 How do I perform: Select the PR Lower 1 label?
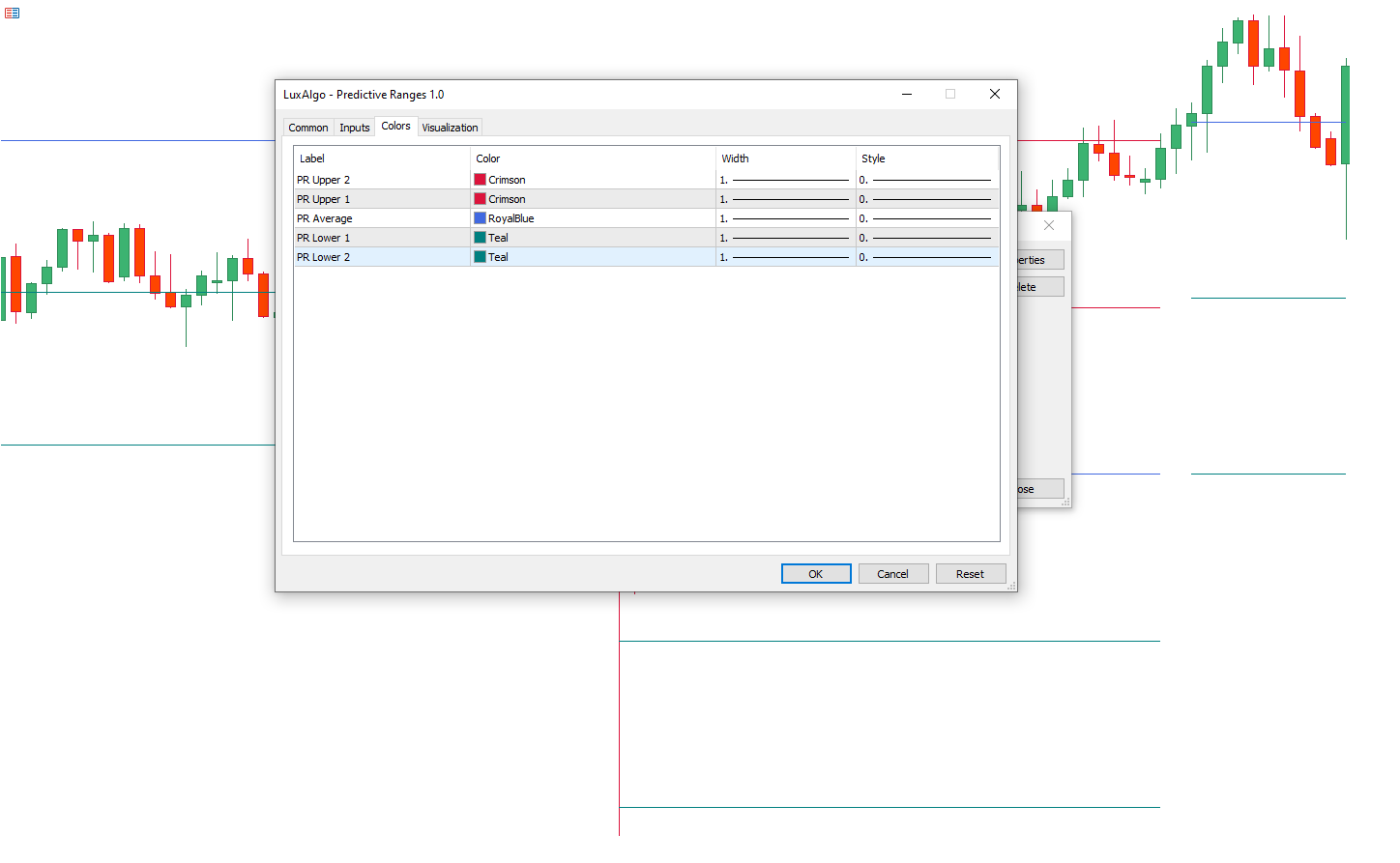pyautogui.click(x=323, y=238)
